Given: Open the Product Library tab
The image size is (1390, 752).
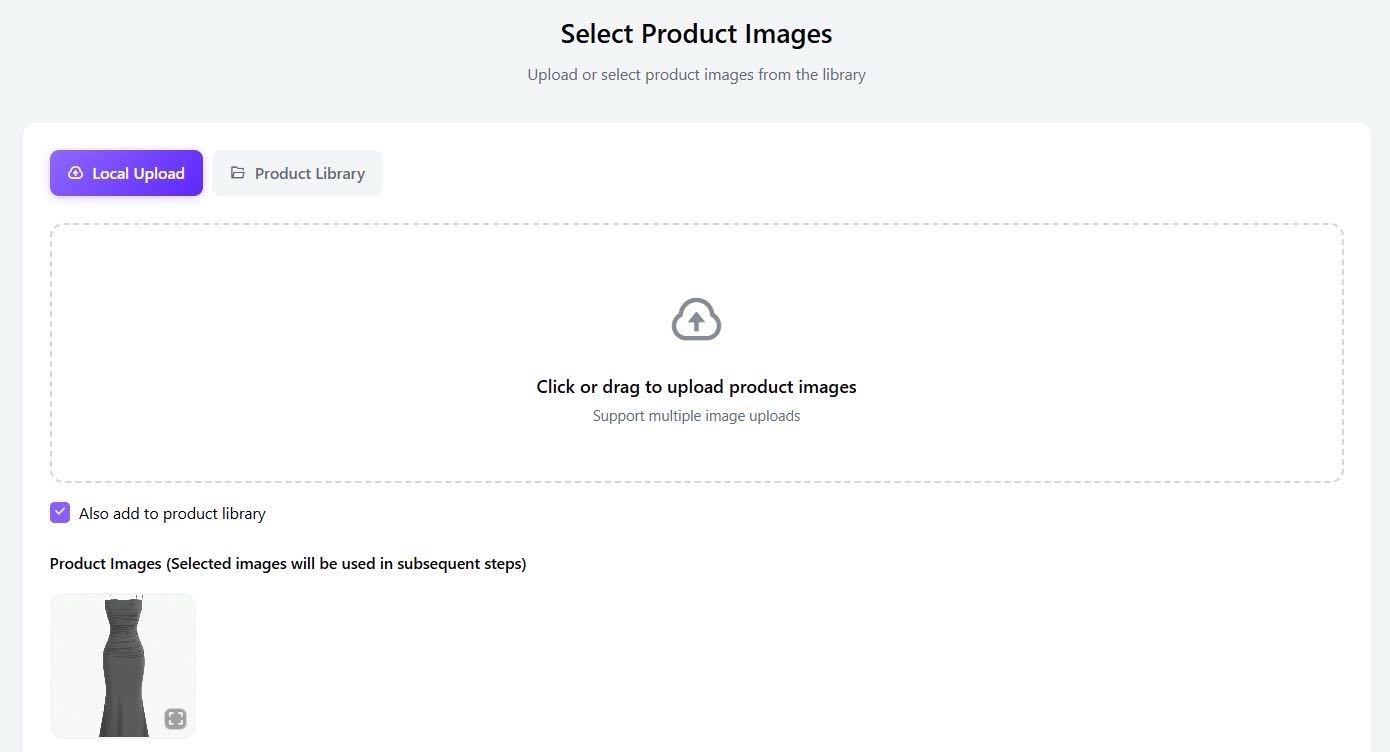Looking at the screenshot, I should click(297, 173).
